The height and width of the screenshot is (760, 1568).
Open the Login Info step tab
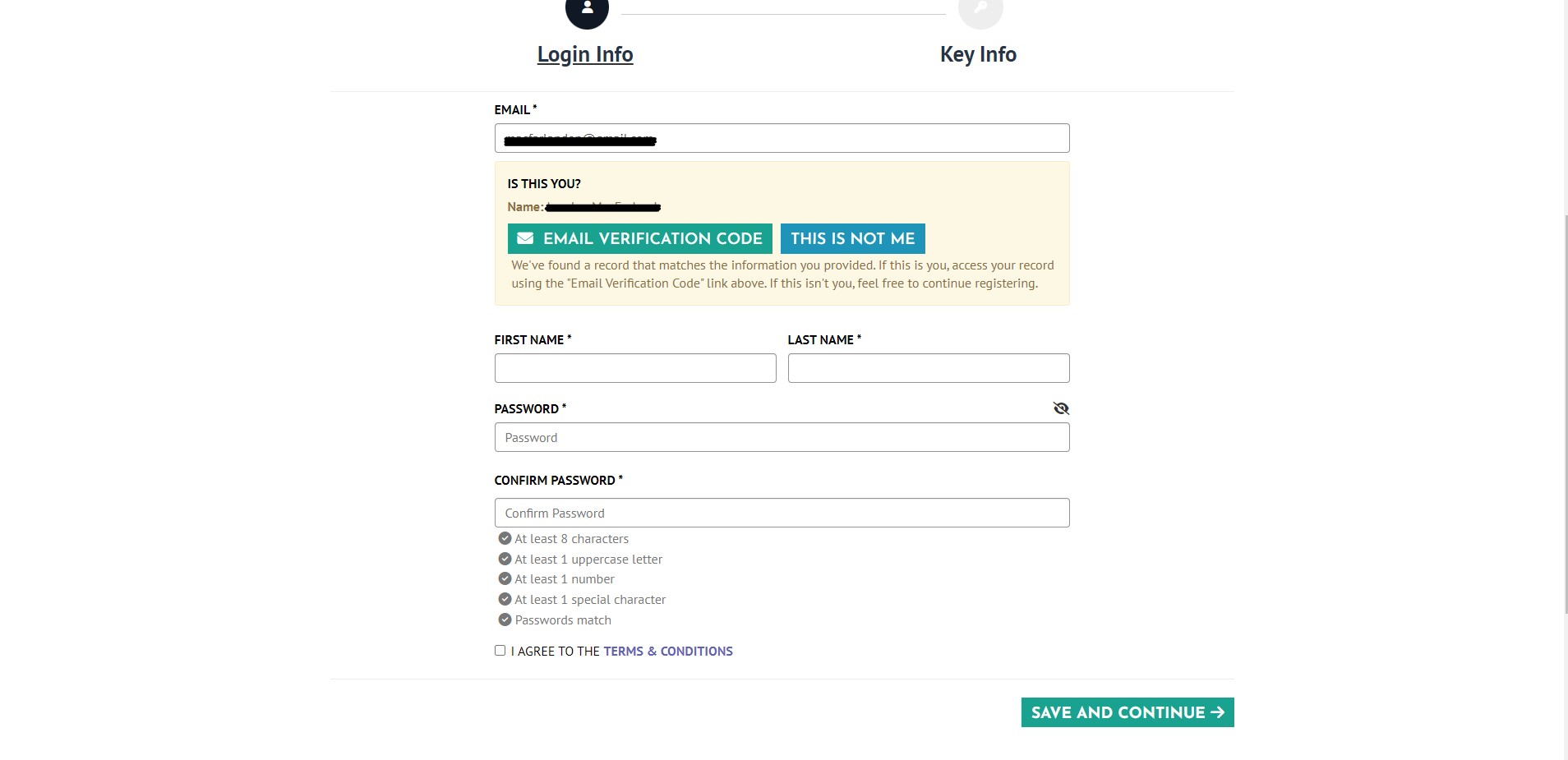(x=585, y=54)
